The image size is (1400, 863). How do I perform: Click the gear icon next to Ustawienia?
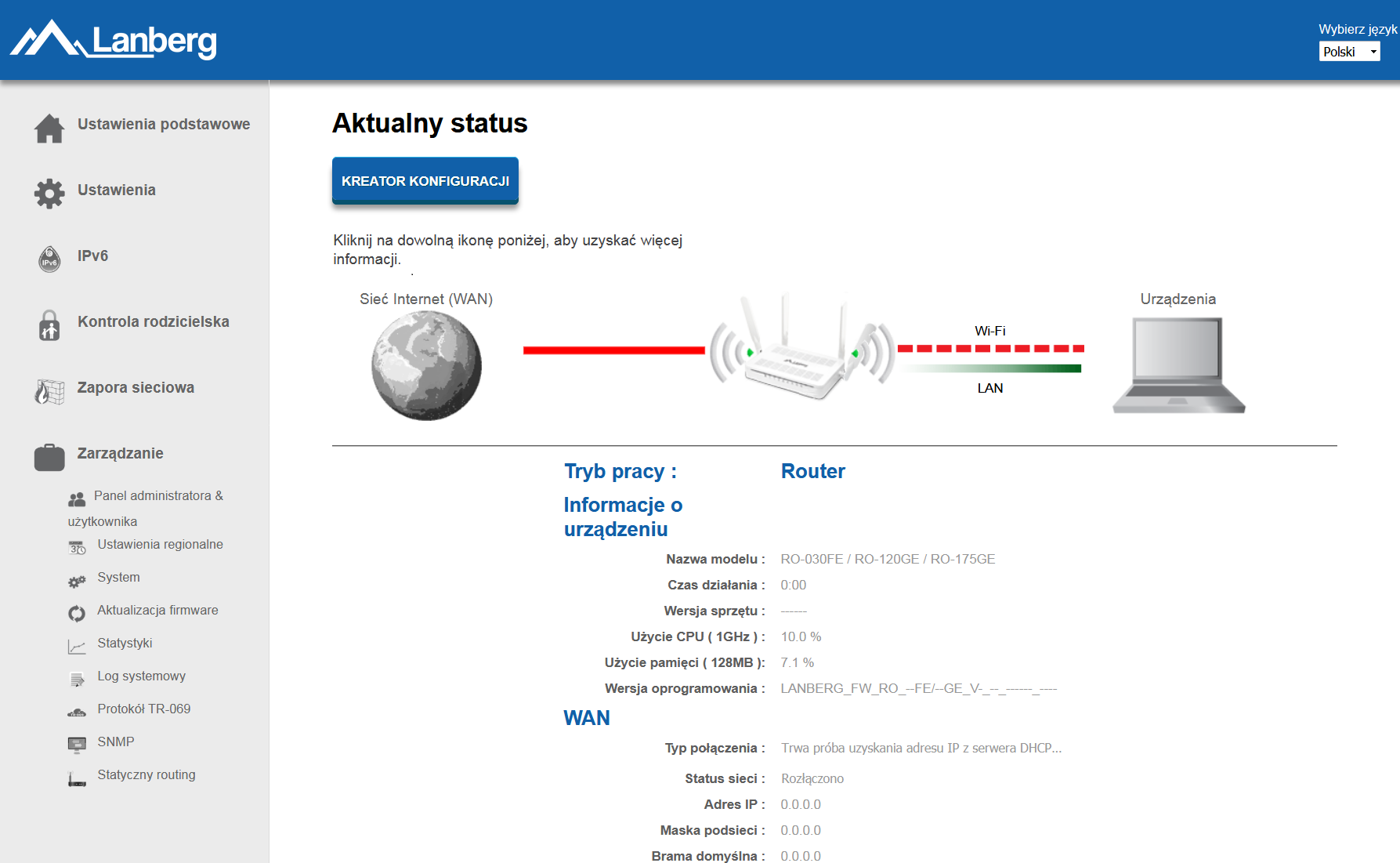point(49,194)
